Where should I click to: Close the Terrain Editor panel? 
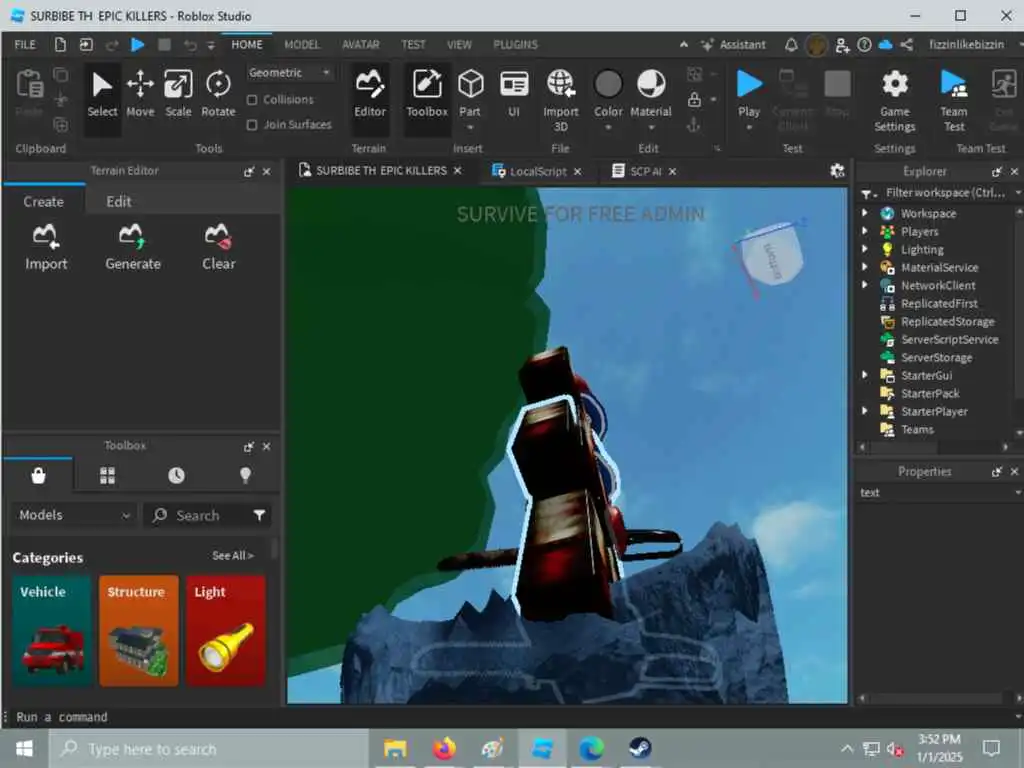266,171
